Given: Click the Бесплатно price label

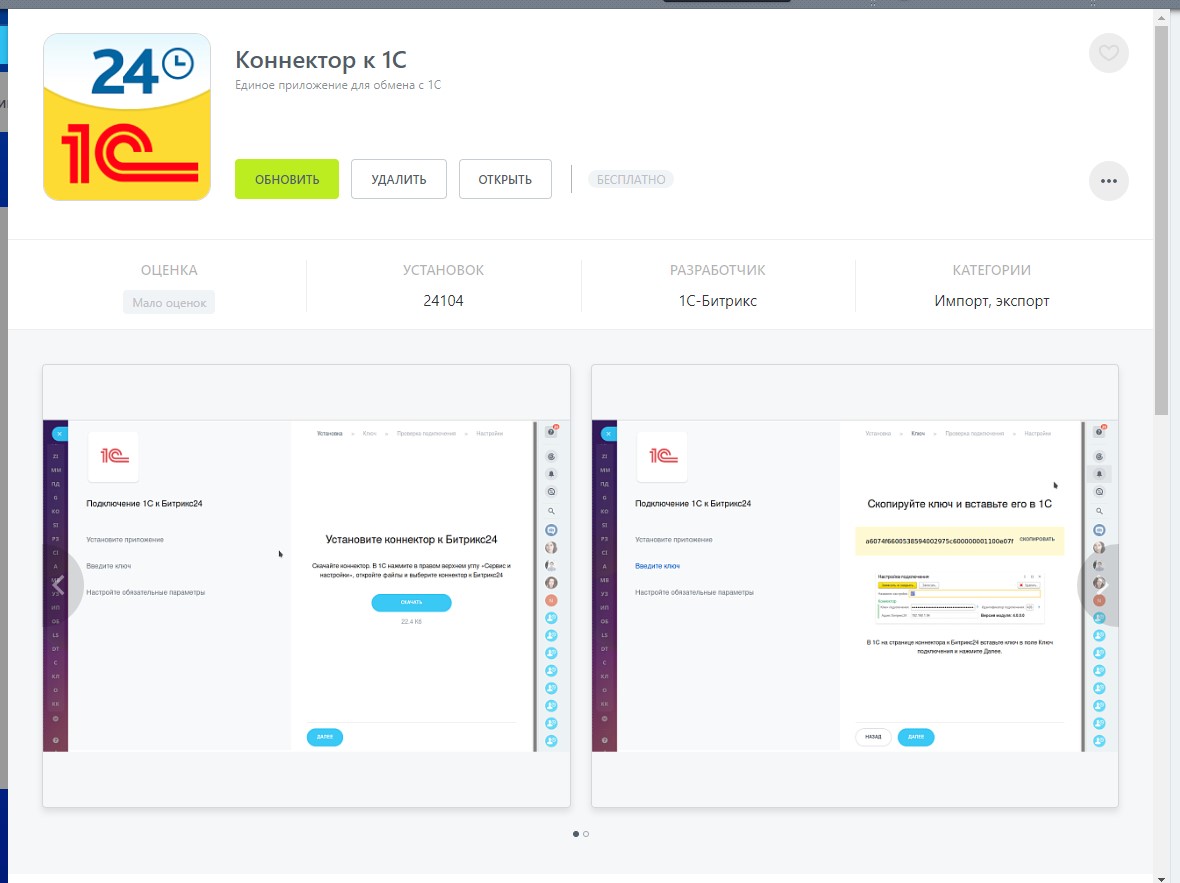Looking at the screenshot, I should [631, 180].
